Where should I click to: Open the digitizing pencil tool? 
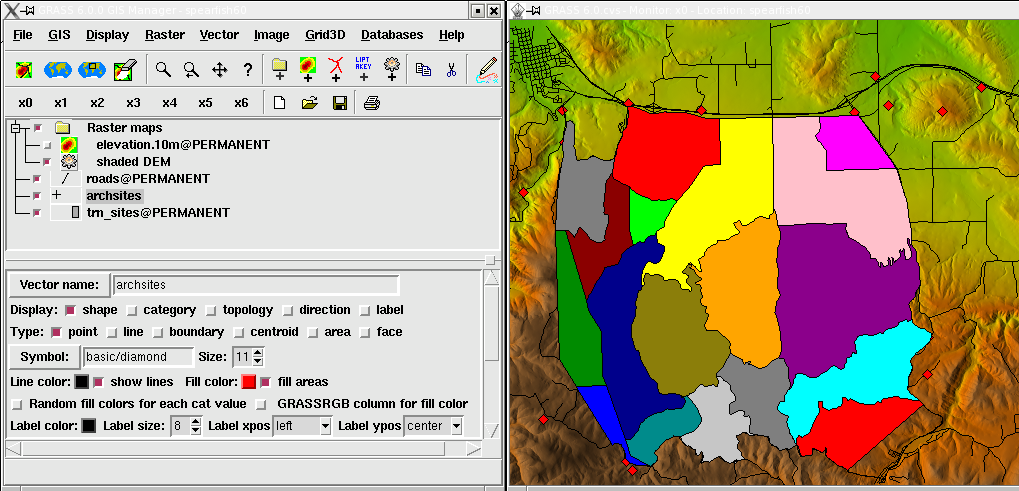487,69
